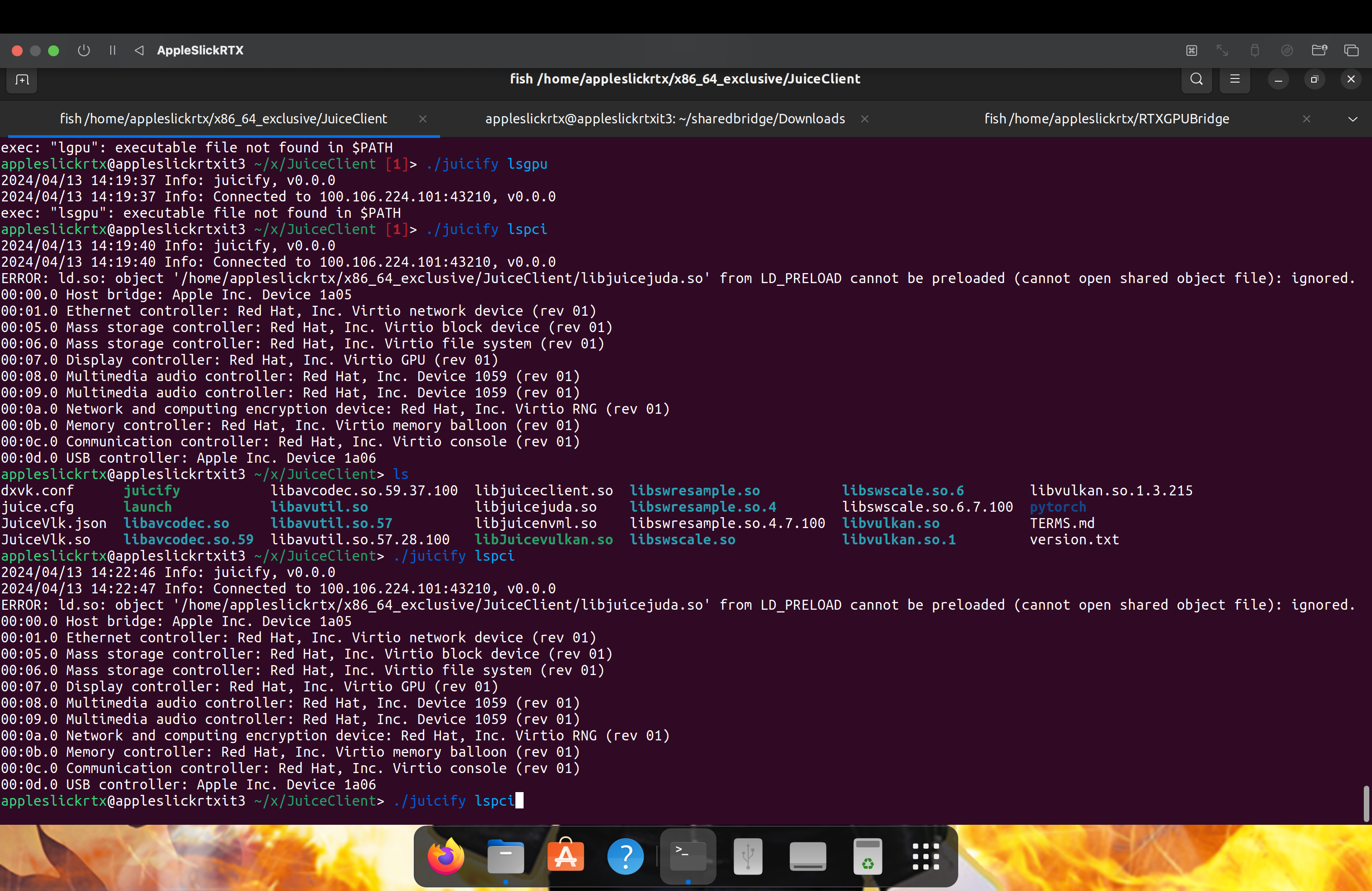Screen dimensions: 1372x891
Task: Switch to the sharedbridge/Downloads tab
Action: coord(665,119)
